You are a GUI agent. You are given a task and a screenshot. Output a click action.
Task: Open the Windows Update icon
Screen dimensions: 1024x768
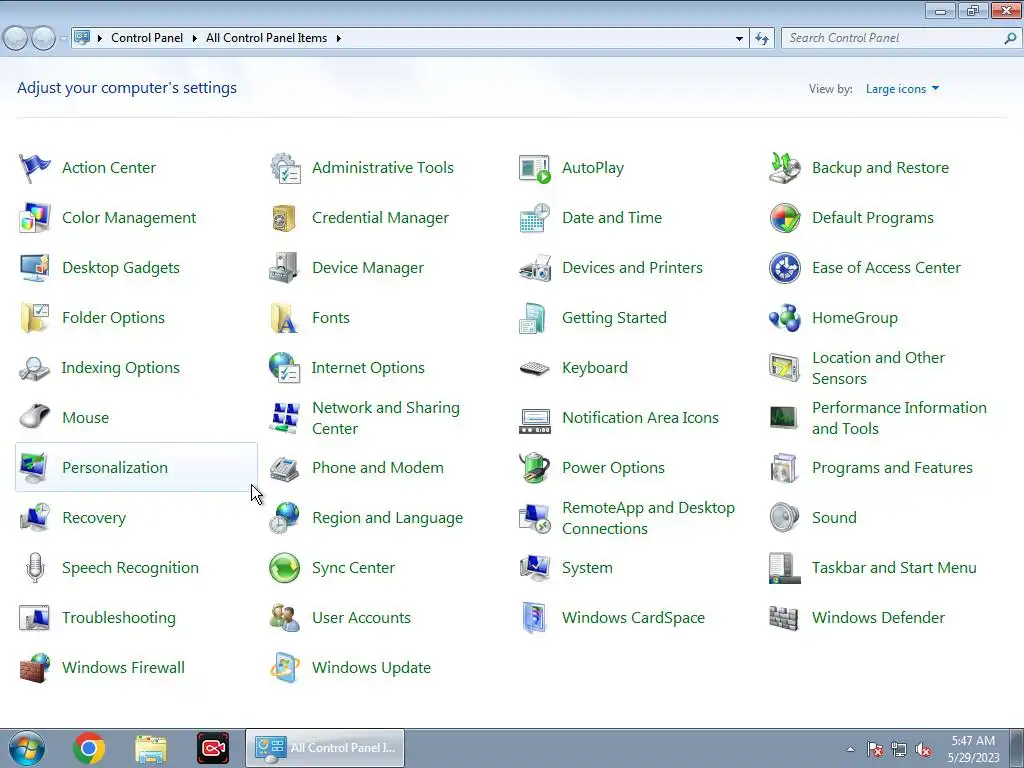click(285, 667)
